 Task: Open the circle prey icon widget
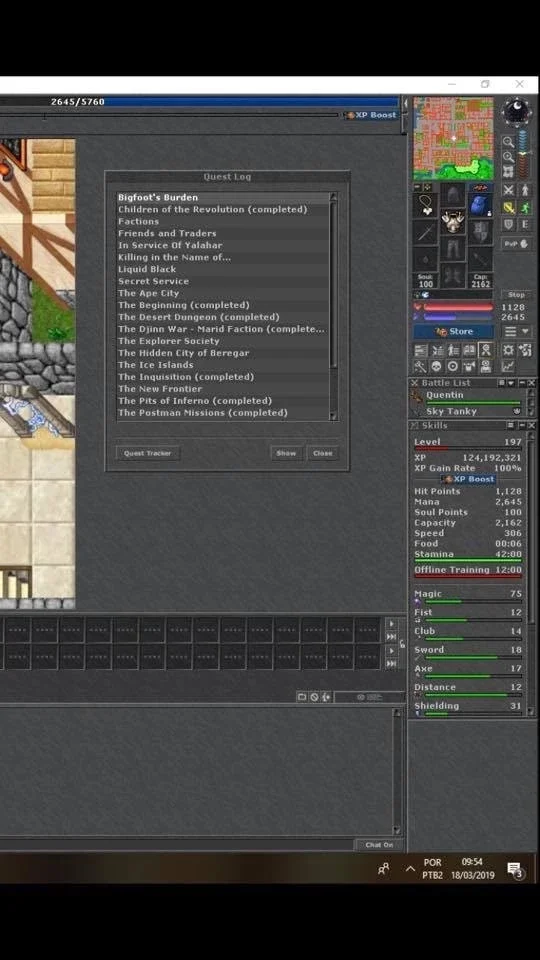pos(452,367)
